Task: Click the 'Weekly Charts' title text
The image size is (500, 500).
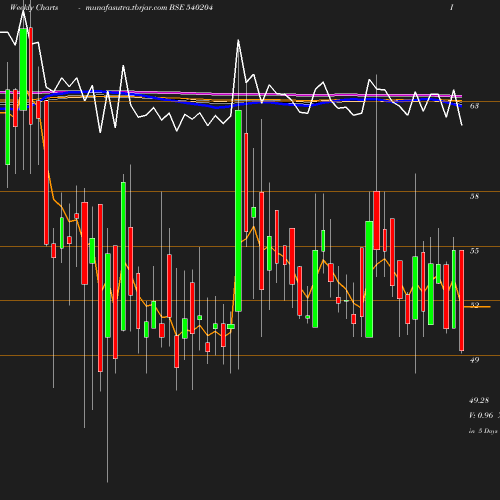Action: pyautogui.click(x=34, y=7)
